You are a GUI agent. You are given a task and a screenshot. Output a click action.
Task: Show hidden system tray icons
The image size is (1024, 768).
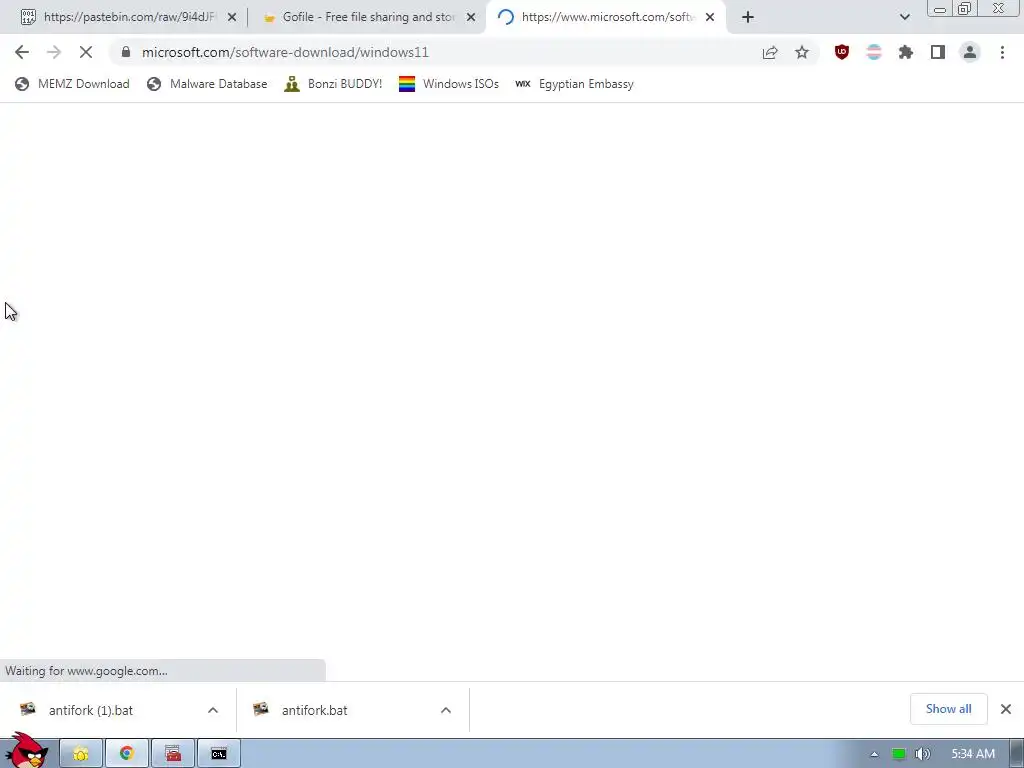874,754
